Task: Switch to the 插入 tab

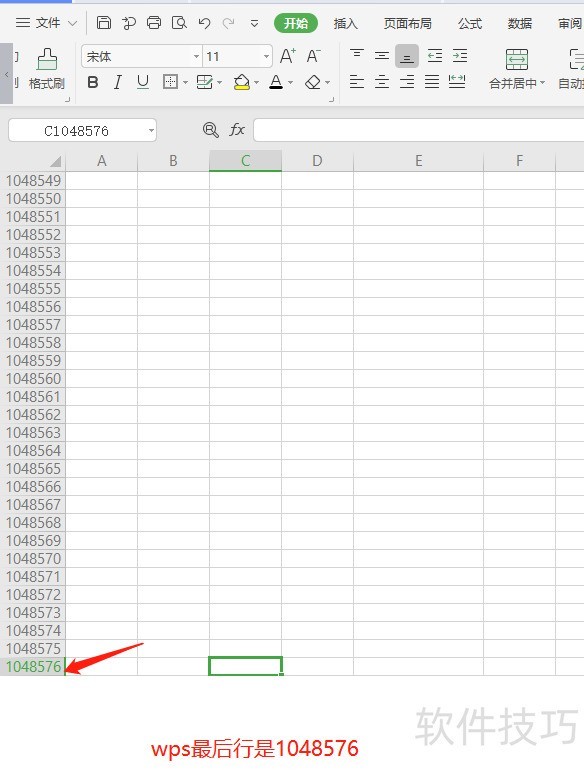Action: 345,24
